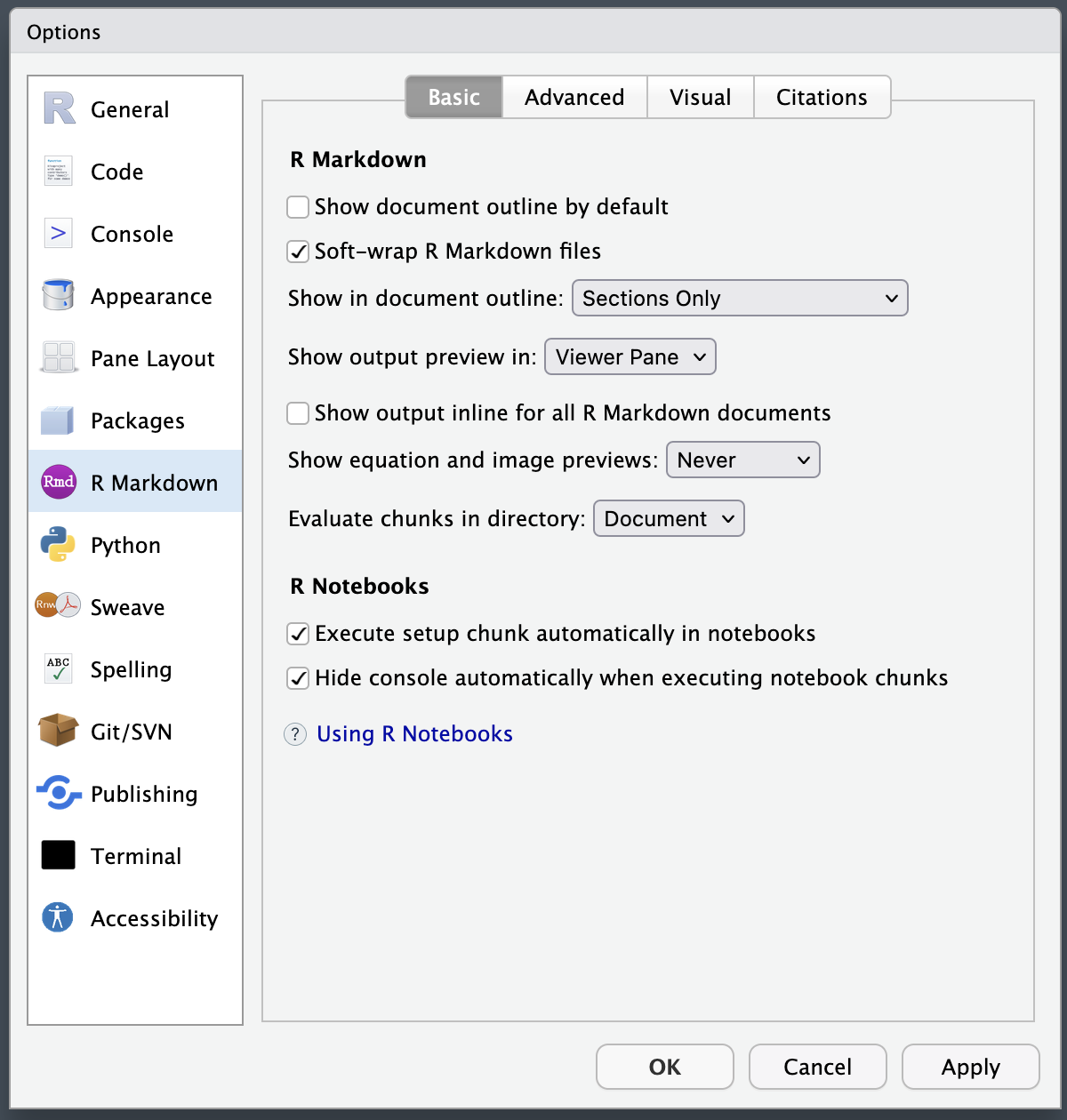Expand the Viewer Pane output preview dropdown
Screen dimensions: 1067x1120
click(x=630, y=356)
